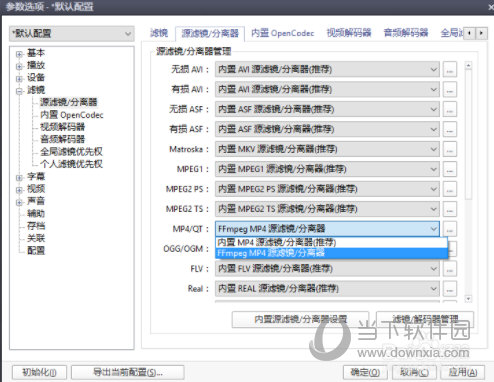
Task: Click the … button beside 无损 AVI
Action: pos(450,69)
